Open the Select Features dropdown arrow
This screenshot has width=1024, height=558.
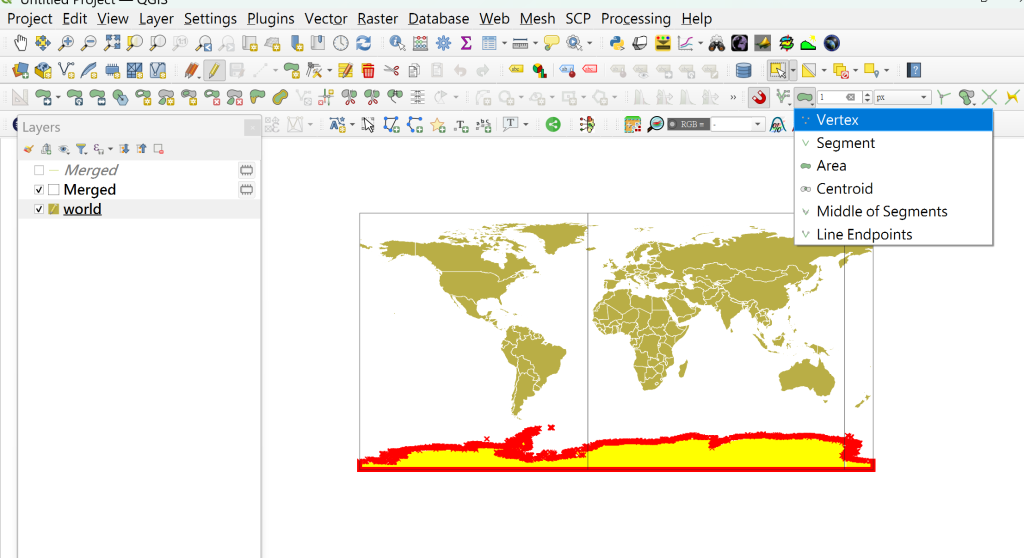coord(793,70)
